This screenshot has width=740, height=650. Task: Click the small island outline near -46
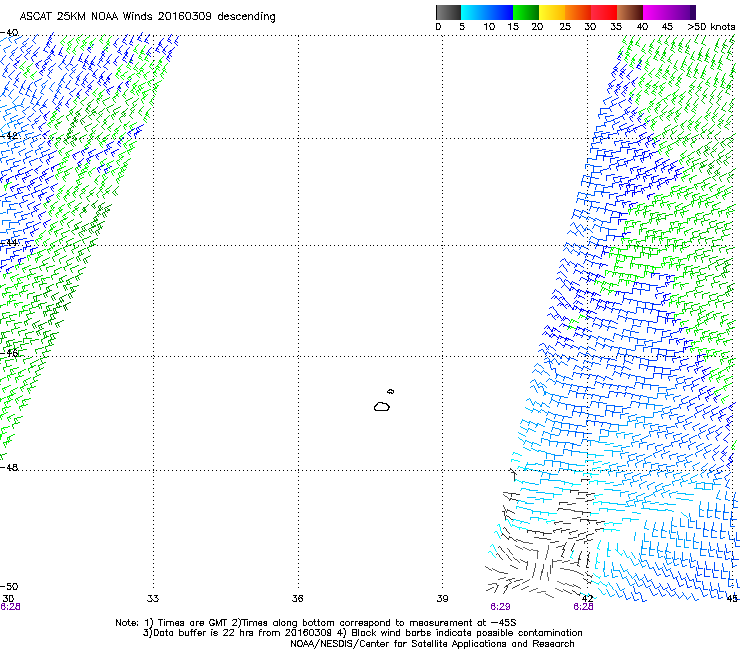click(x=391, y=391)
